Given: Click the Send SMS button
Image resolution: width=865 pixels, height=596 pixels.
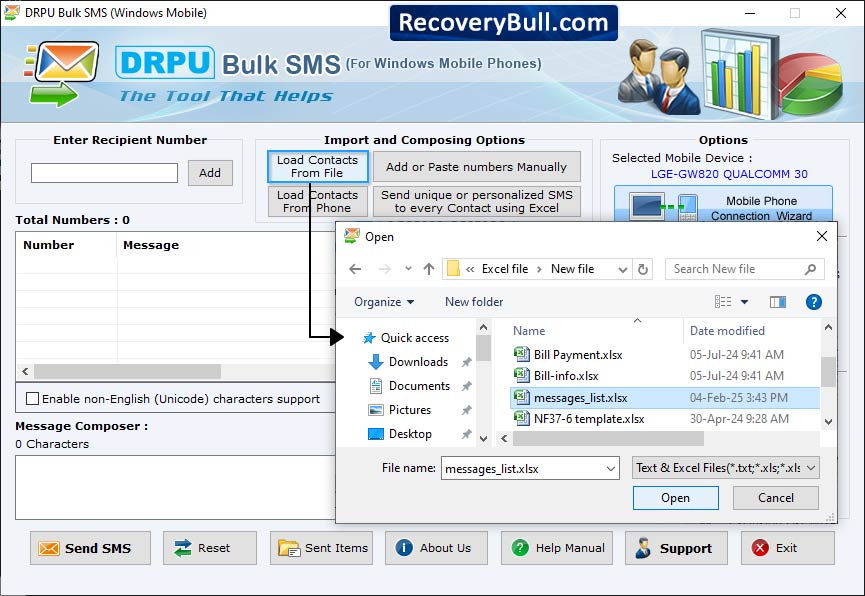Looking at the screenshot, I should [x=90, y=548].
